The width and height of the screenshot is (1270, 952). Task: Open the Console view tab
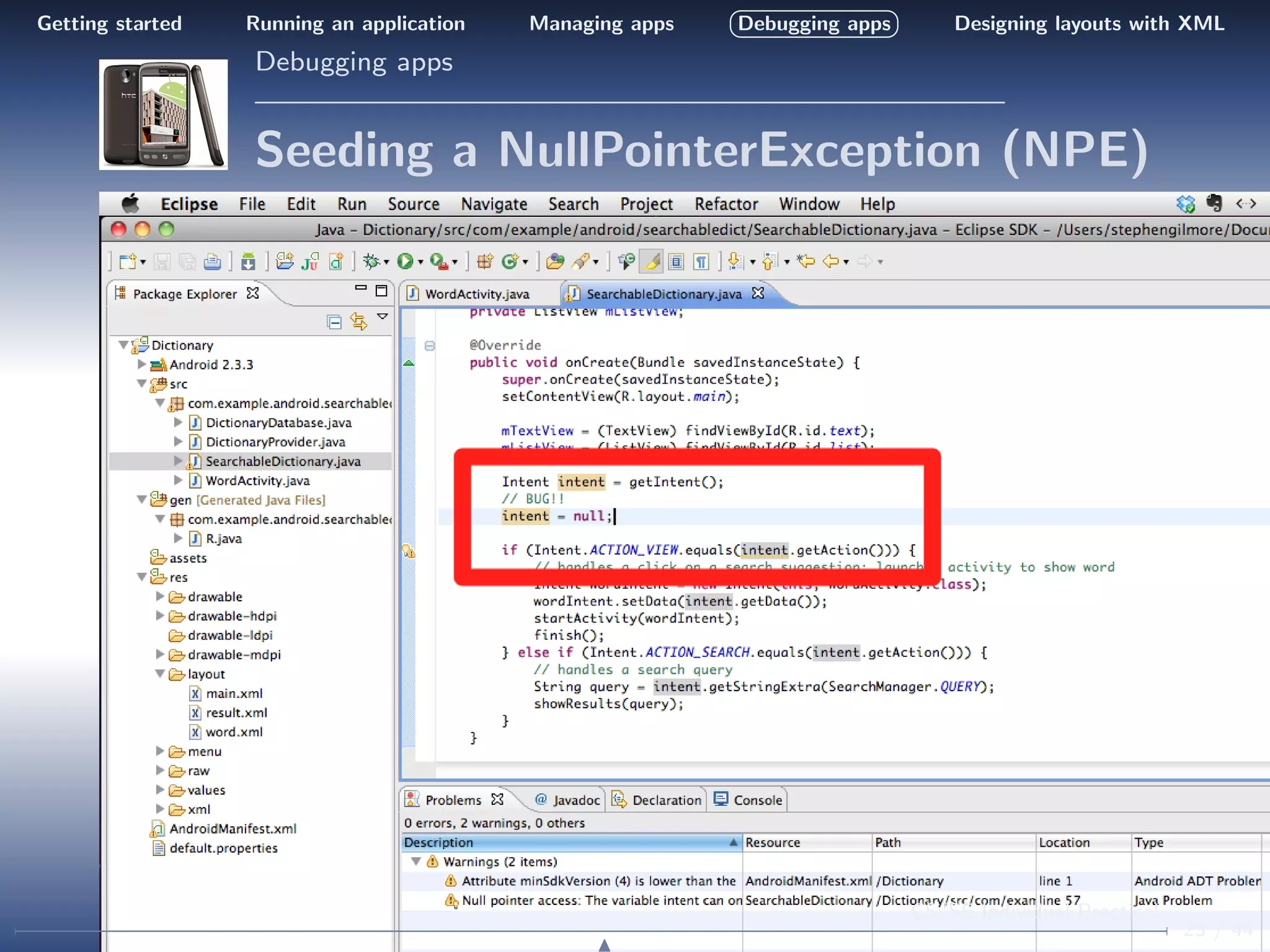click(748, 800)
